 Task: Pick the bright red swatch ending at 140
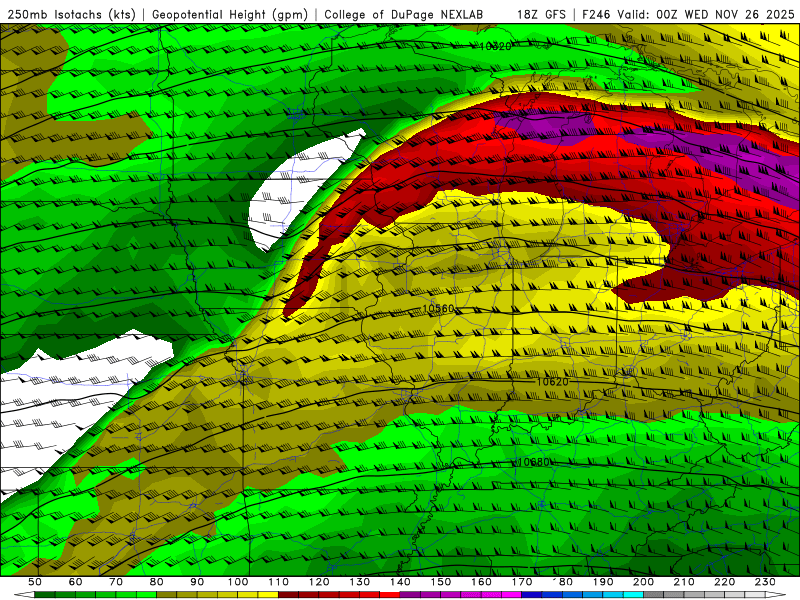point(390,594)
